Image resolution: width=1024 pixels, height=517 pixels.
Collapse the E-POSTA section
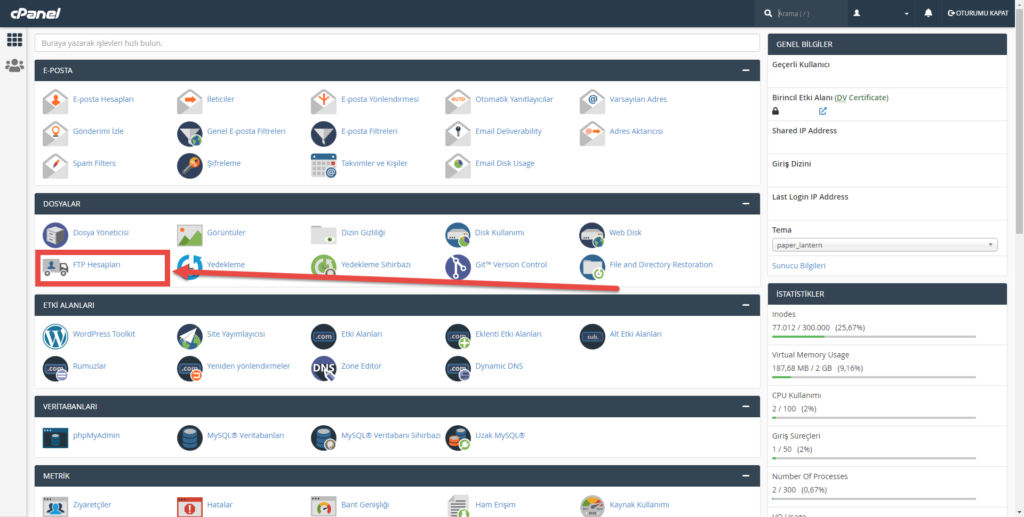click(745, 71)
